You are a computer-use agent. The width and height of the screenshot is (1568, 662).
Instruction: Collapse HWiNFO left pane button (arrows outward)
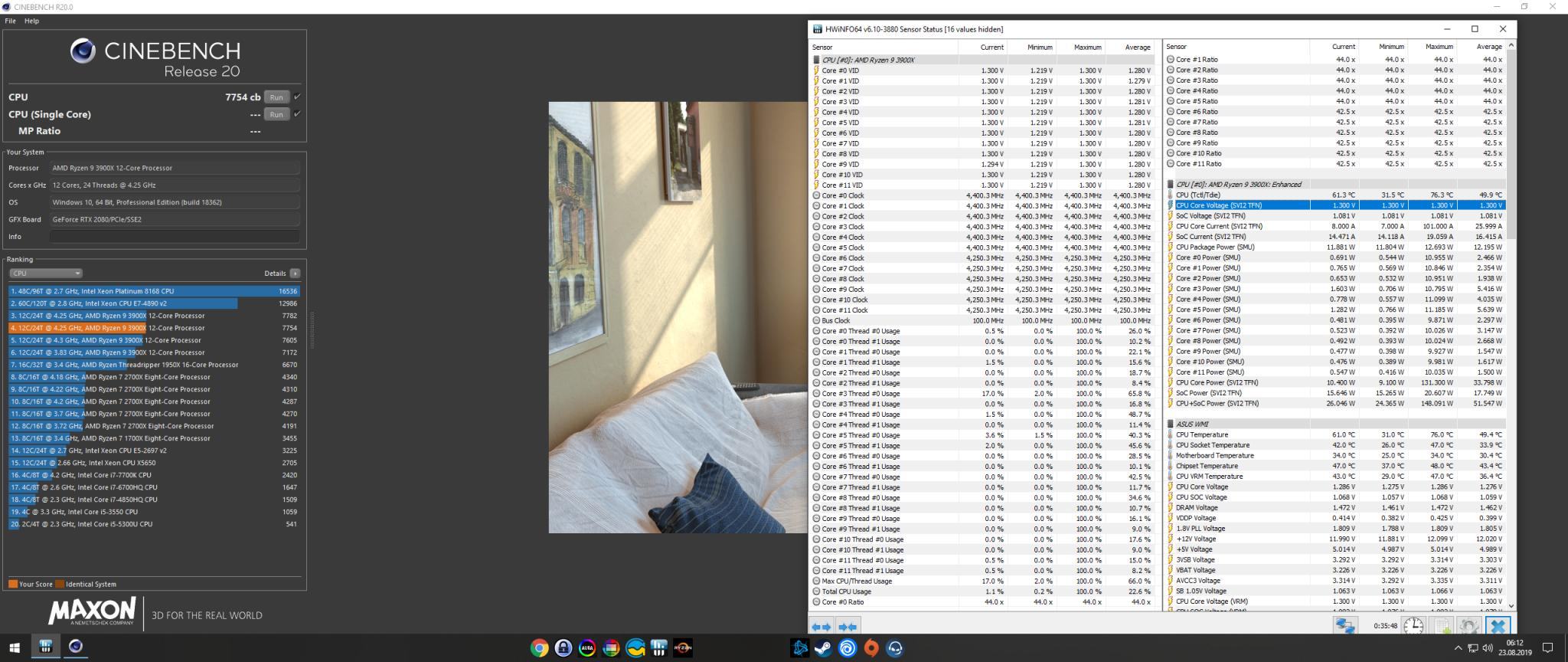(x=822, y=627)
